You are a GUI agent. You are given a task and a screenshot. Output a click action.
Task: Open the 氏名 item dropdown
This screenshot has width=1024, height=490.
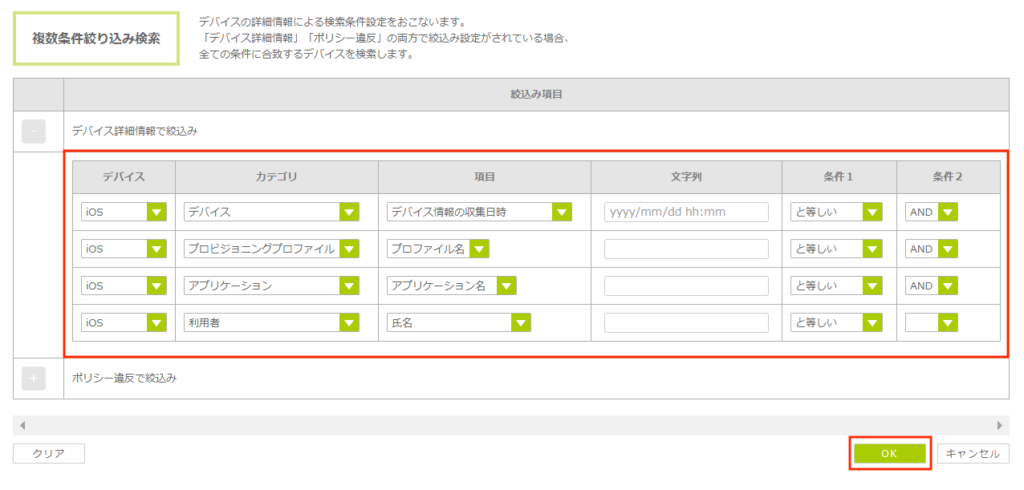pyautogui.click(x=458, y=323)
